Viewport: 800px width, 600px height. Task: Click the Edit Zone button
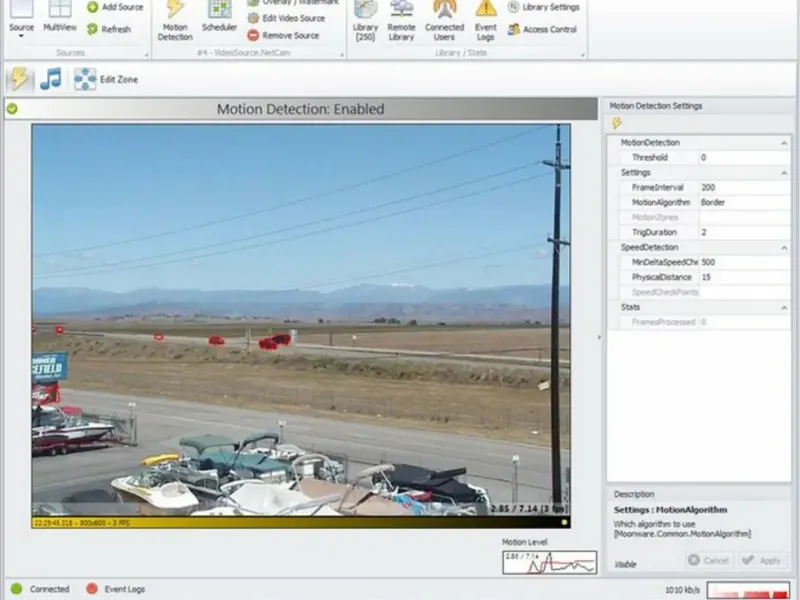click(x=106, y=79)
